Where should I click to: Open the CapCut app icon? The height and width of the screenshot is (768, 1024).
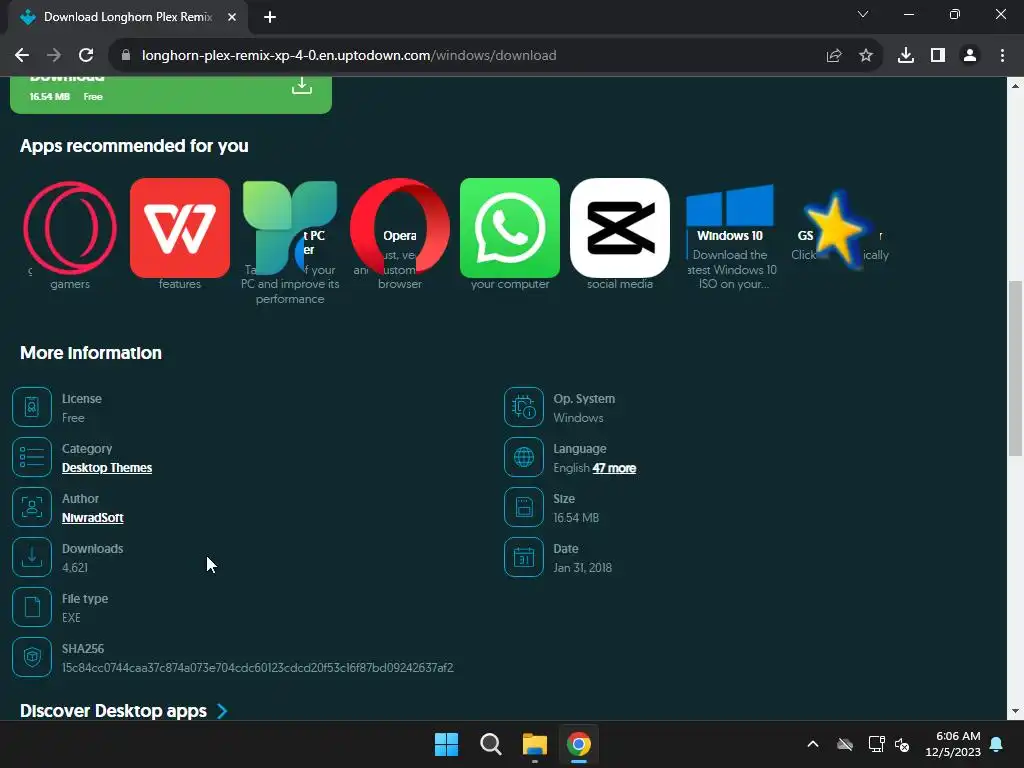tap(620, 228)
